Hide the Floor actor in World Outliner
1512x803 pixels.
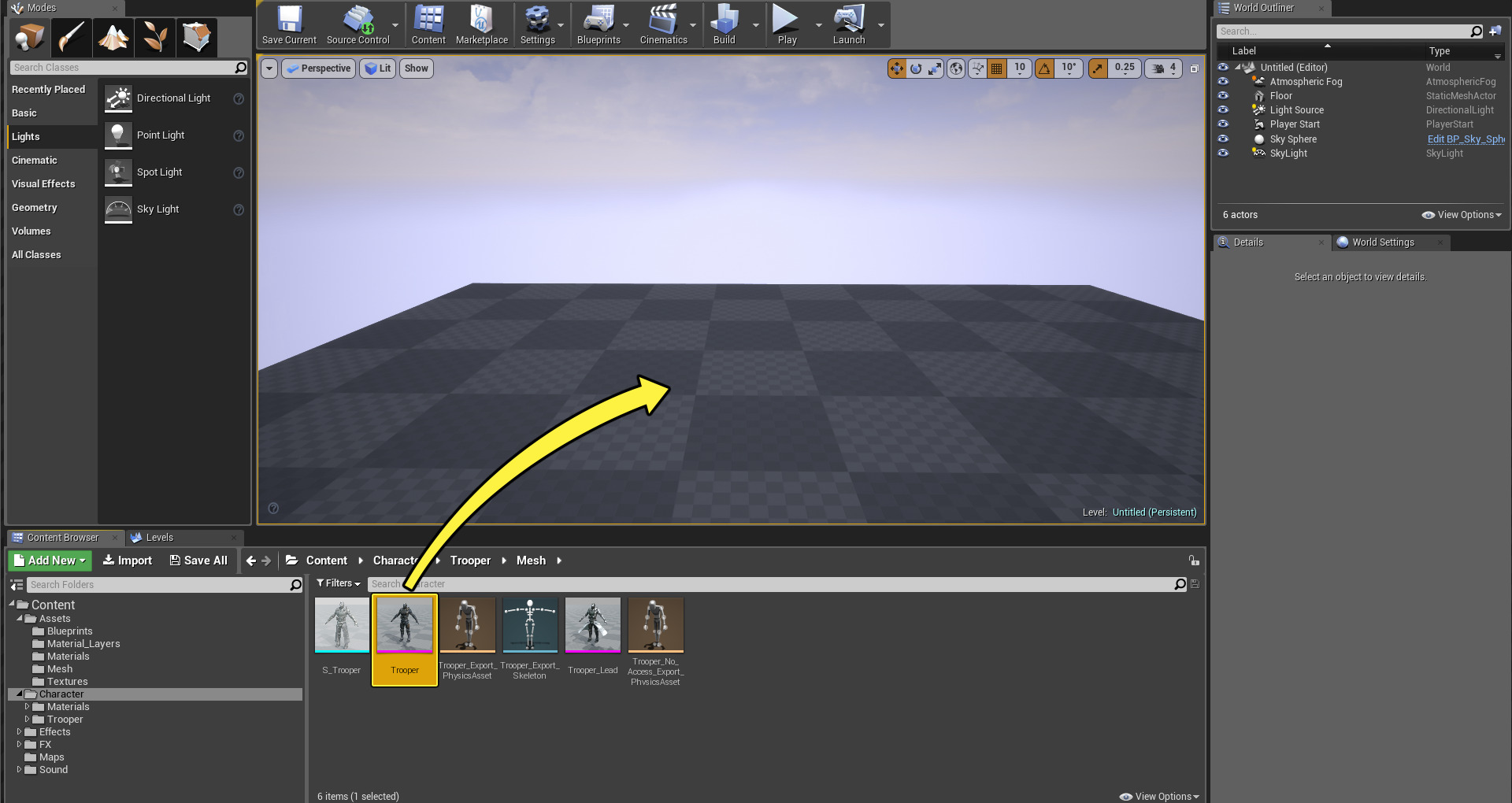[x=1223, y=95]
